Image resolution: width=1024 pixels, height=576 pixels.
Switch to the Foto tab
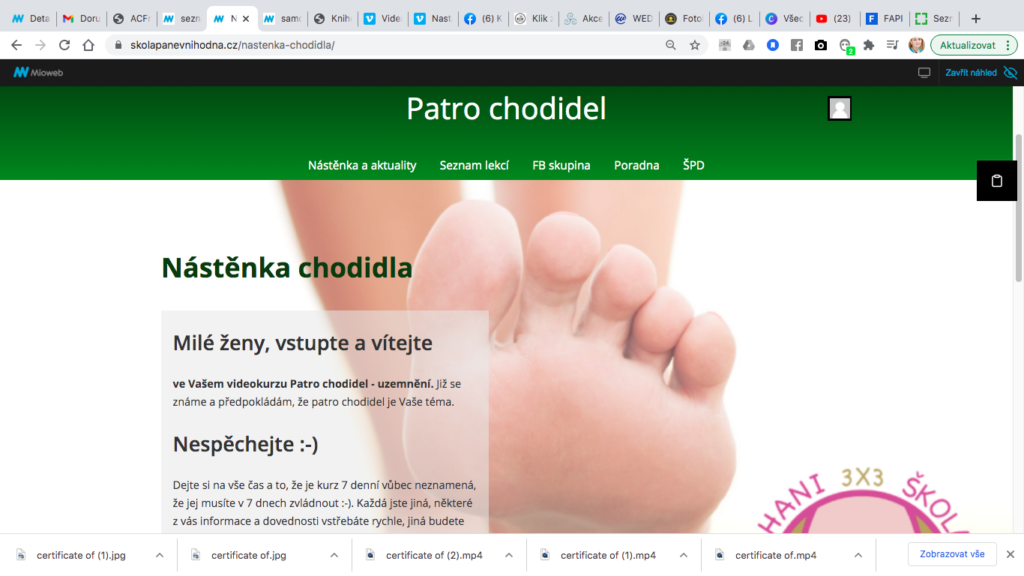(684, 19)
